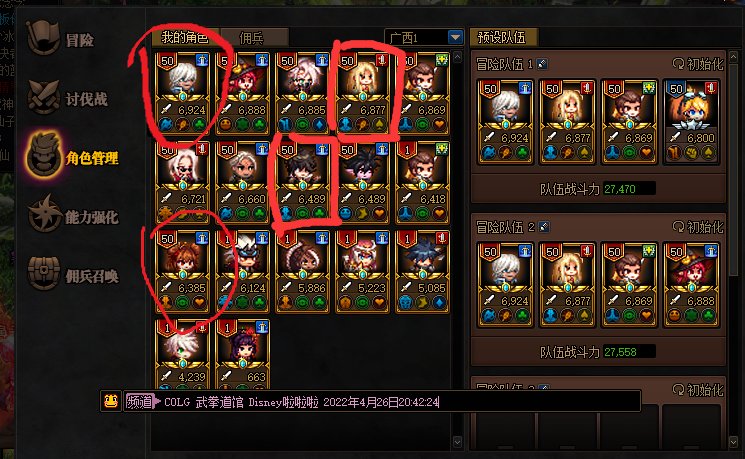Switch to the 佣兵 mercenary tab

point(252,38)
